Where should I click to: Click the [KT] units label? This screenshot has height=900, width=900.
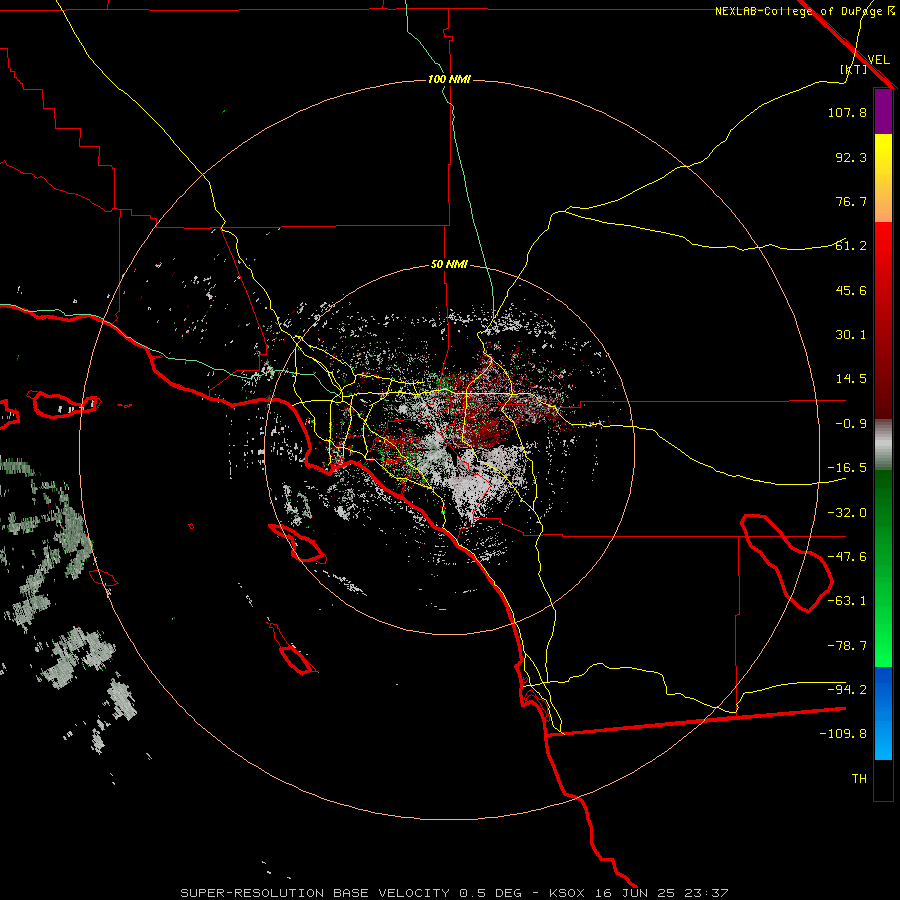tap(854, 69)
